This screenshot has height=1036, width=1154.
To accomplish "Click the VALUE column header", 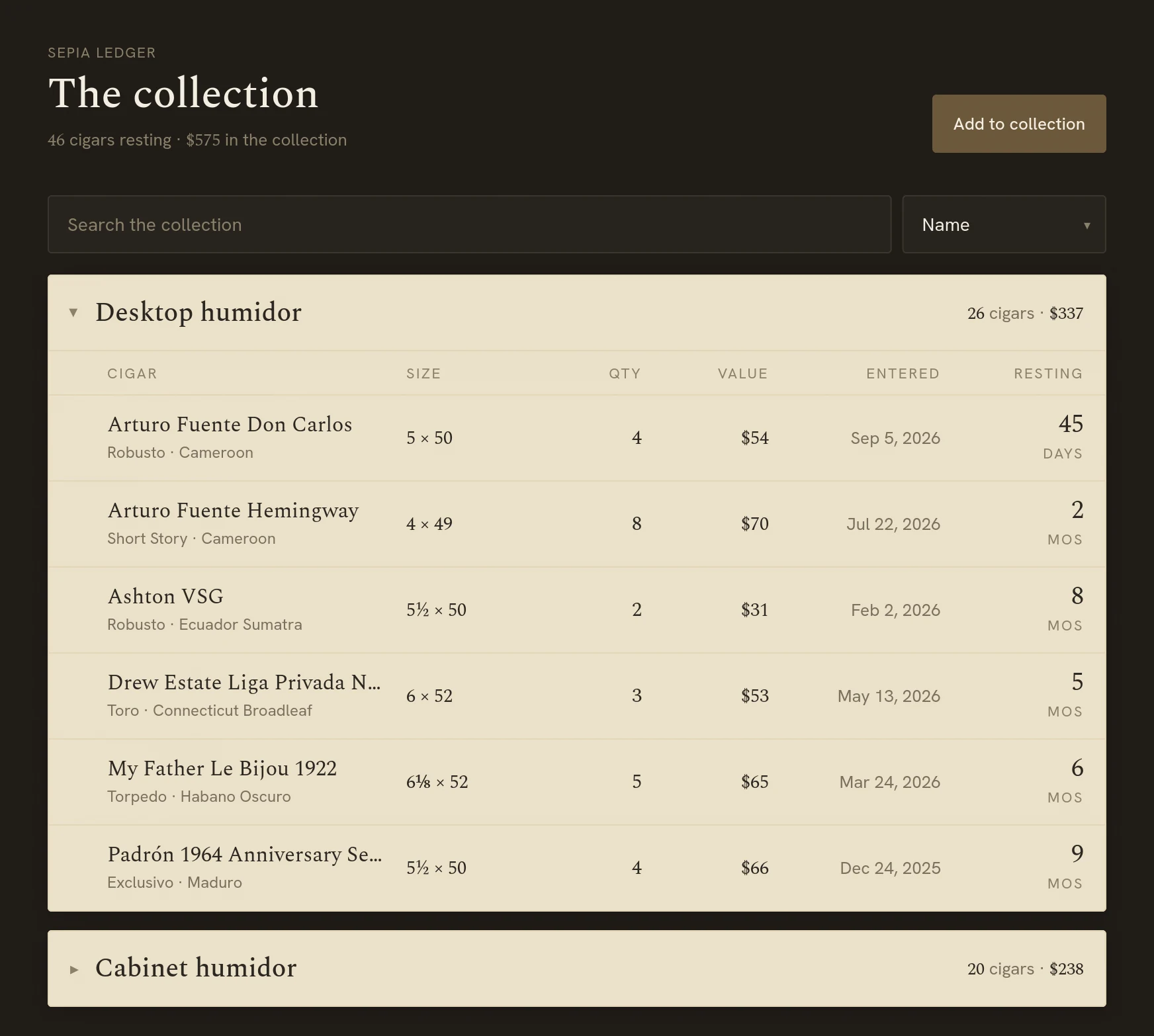I will click(742, 374).
